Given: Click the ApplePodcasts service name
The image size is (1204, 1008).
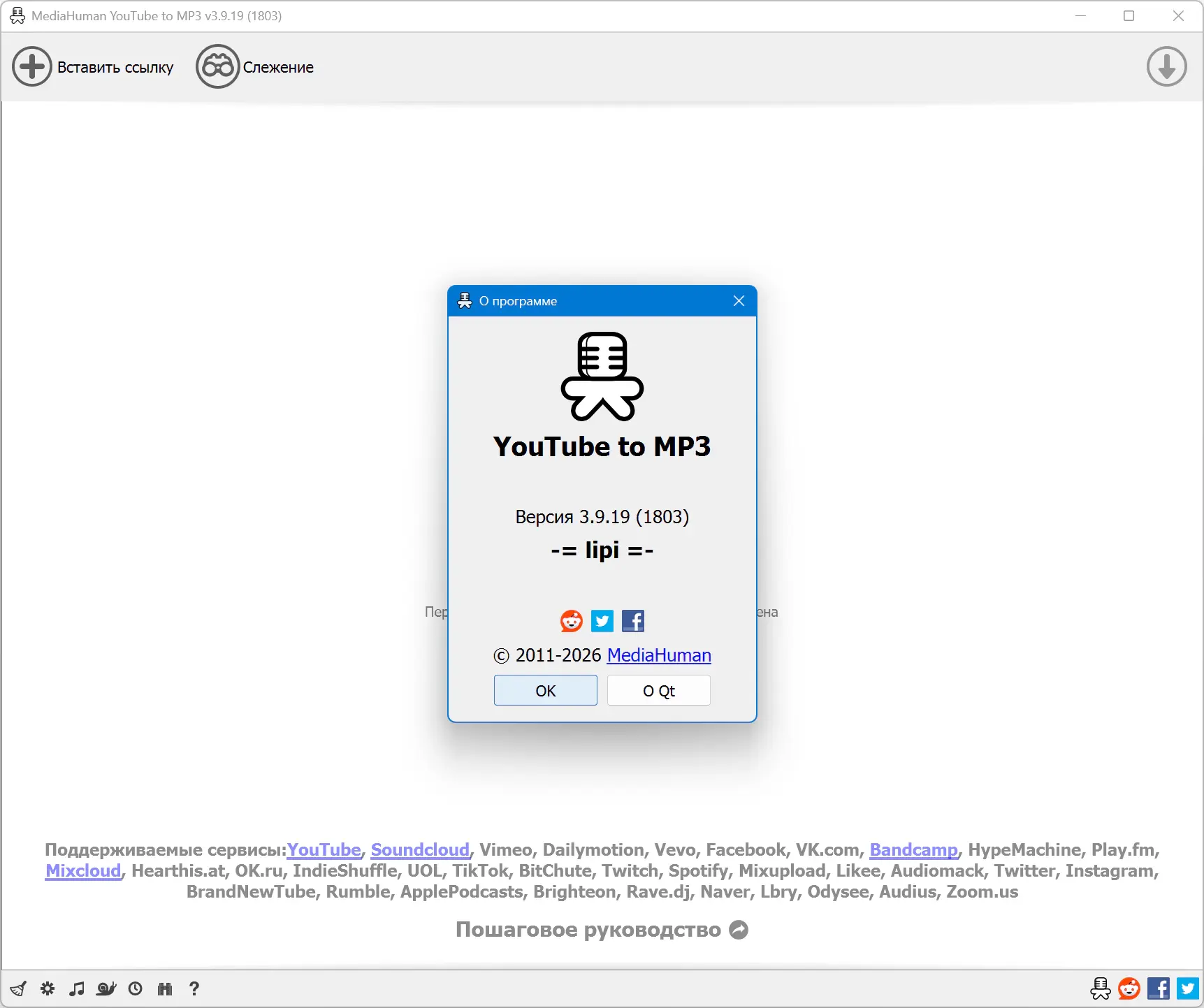Looking at the screenshot, I should [462, 892].
